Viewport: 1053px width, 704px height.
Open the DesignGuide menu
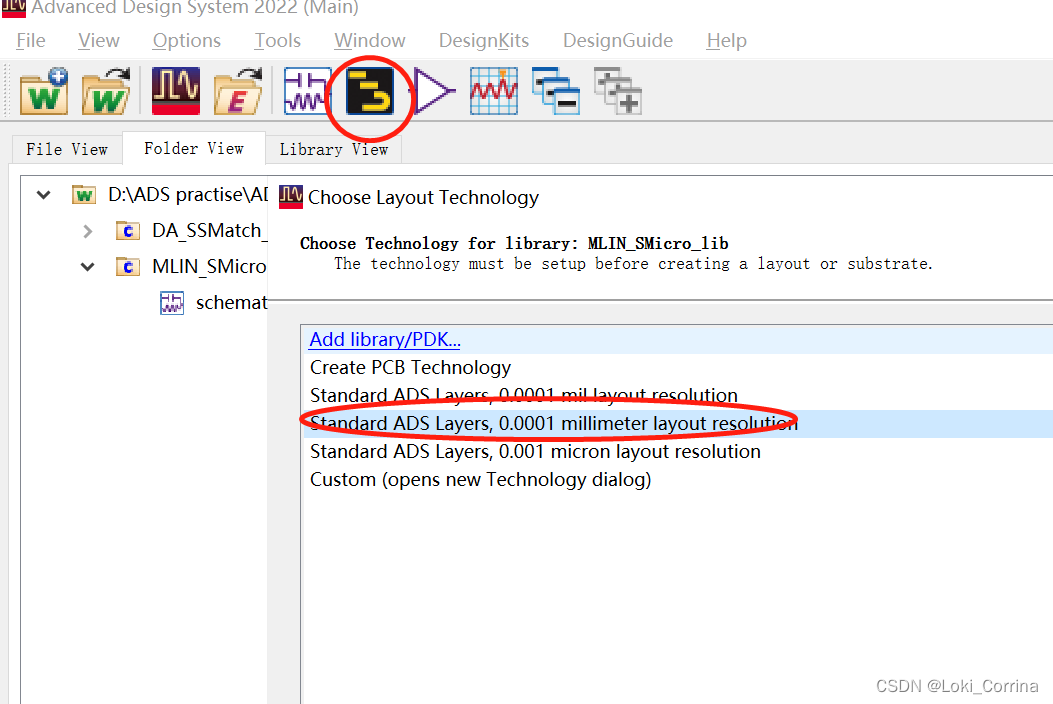click(x=618, y=40)
